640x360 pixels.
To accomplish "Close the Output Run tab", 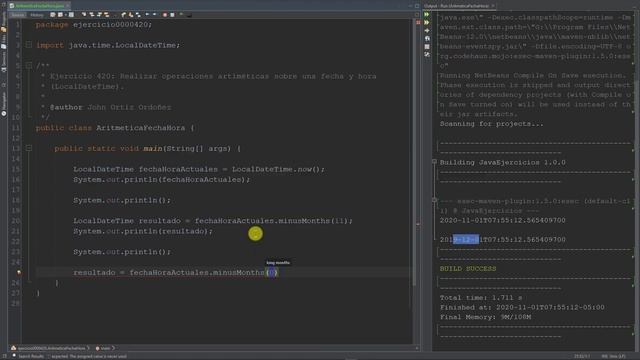I will point(493,6).
